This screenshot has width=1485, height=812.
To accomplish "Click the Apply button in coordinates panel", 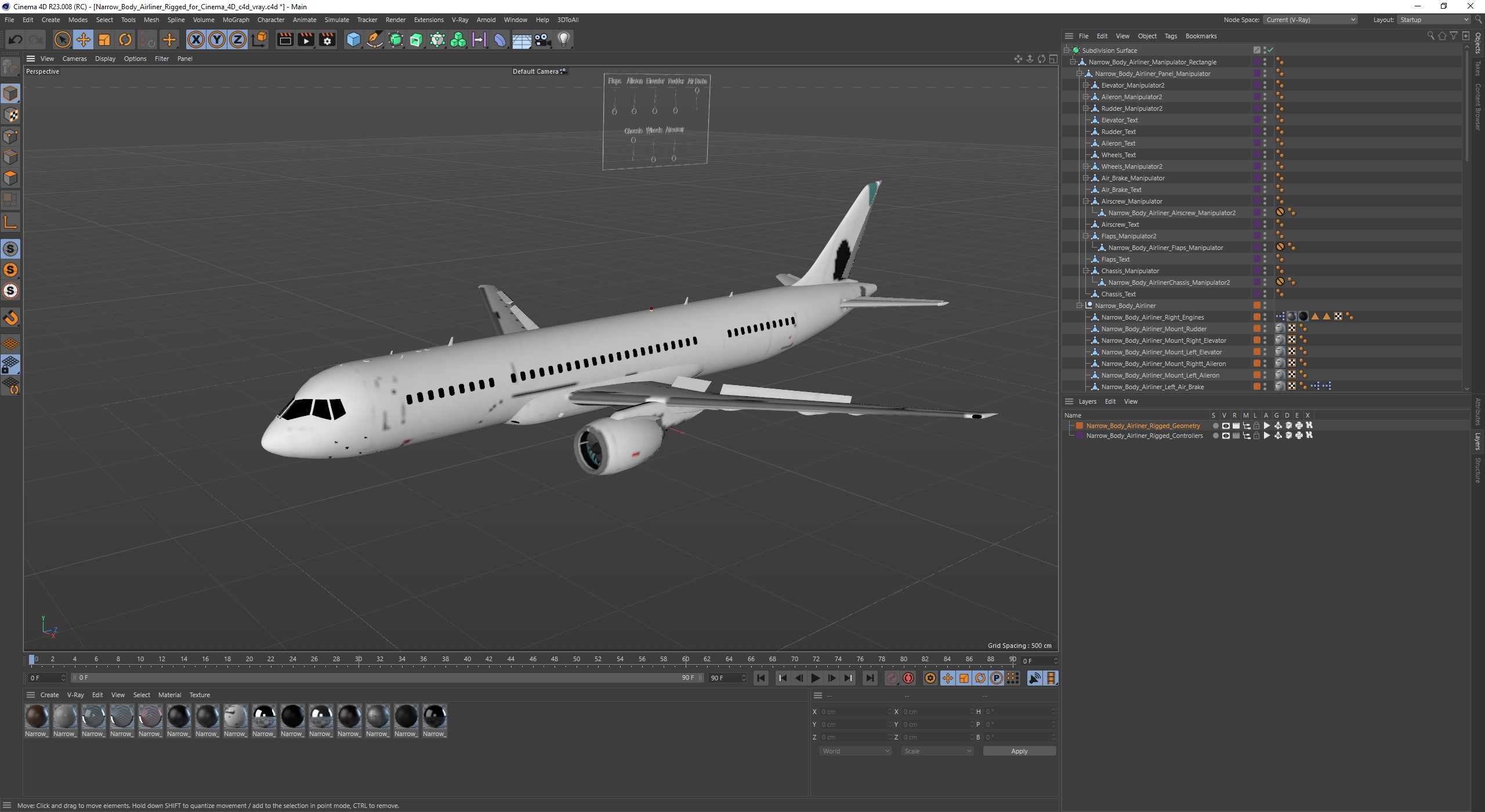I will click(x=1020, y=751).
